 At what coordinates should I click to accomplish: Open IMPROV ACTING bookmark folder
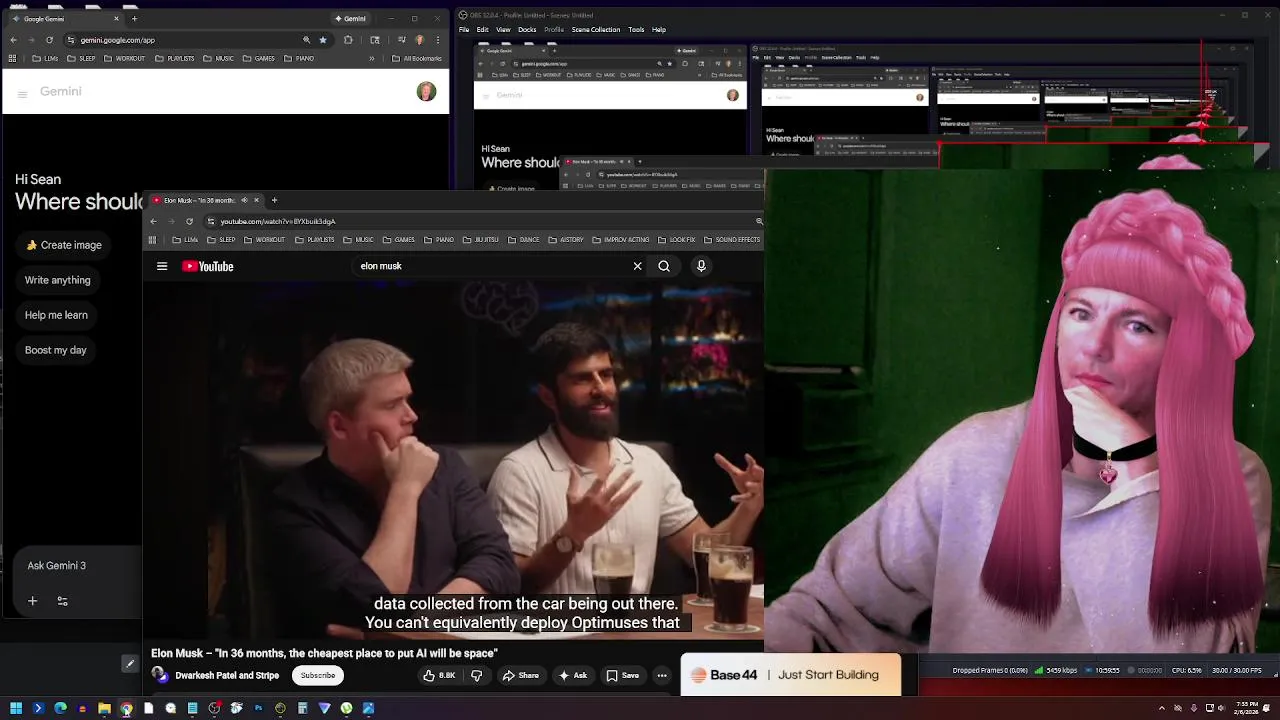(x=621, y=240)
